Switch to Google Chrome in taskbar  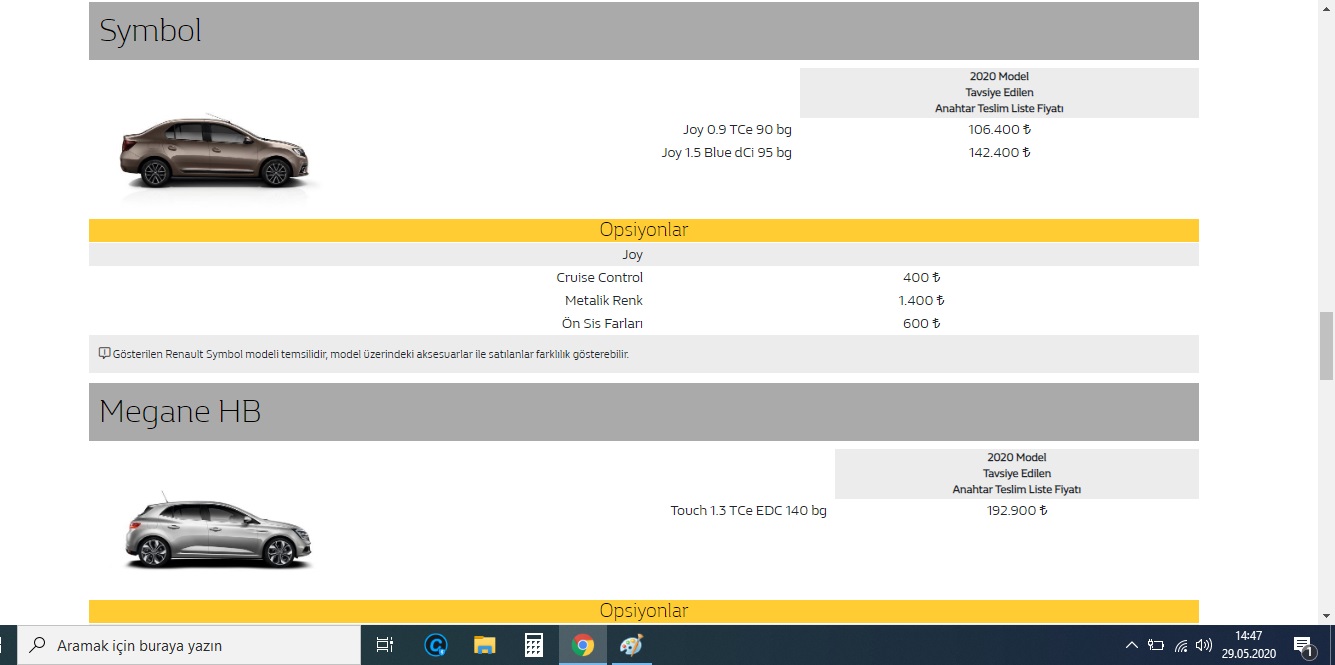pyautogui.click(x=582, y=645)
